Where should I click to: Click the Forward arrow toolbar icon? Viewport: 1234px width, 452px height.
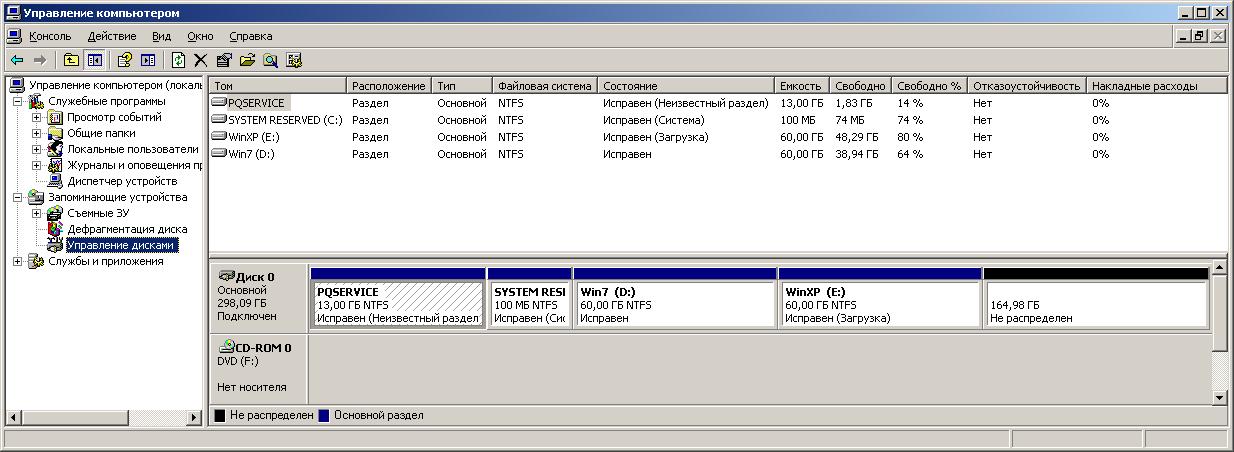pyautogui.click(x=40, y=60)
